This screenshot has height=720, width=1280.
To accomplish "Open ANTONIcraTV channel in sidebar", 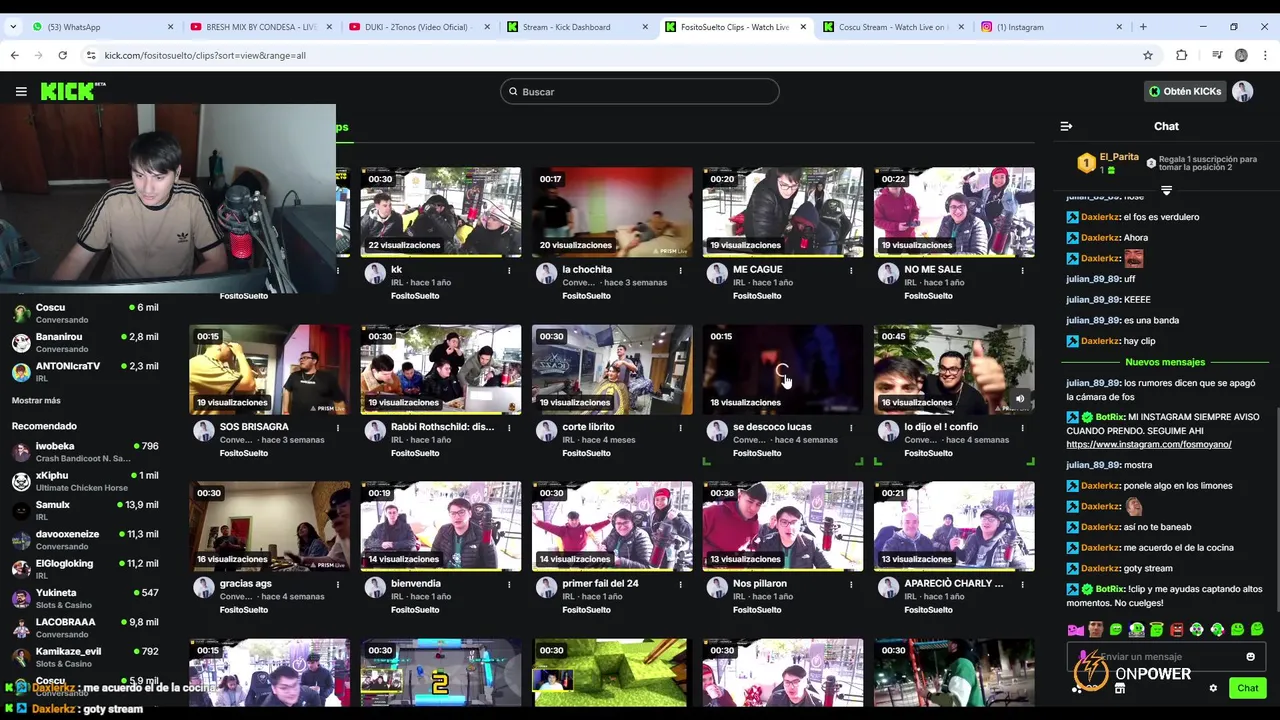I will coord(85,371).
